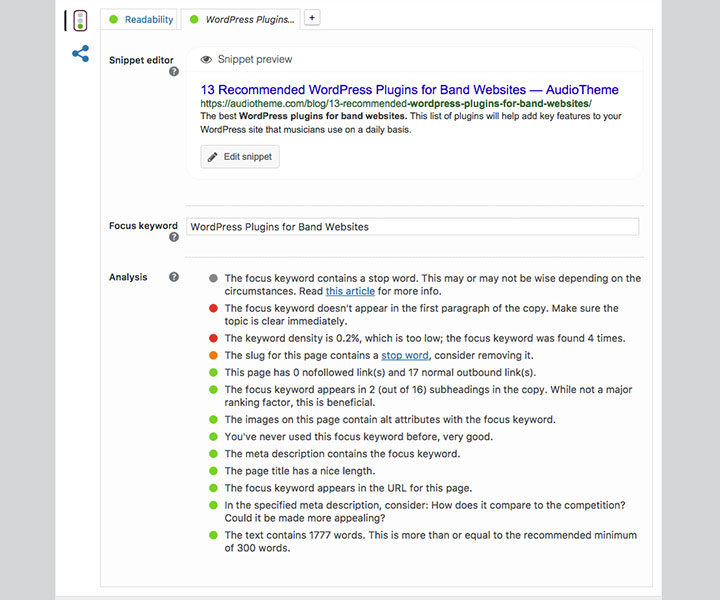Click the images alt attributes message text

click(x=390, y=420)
